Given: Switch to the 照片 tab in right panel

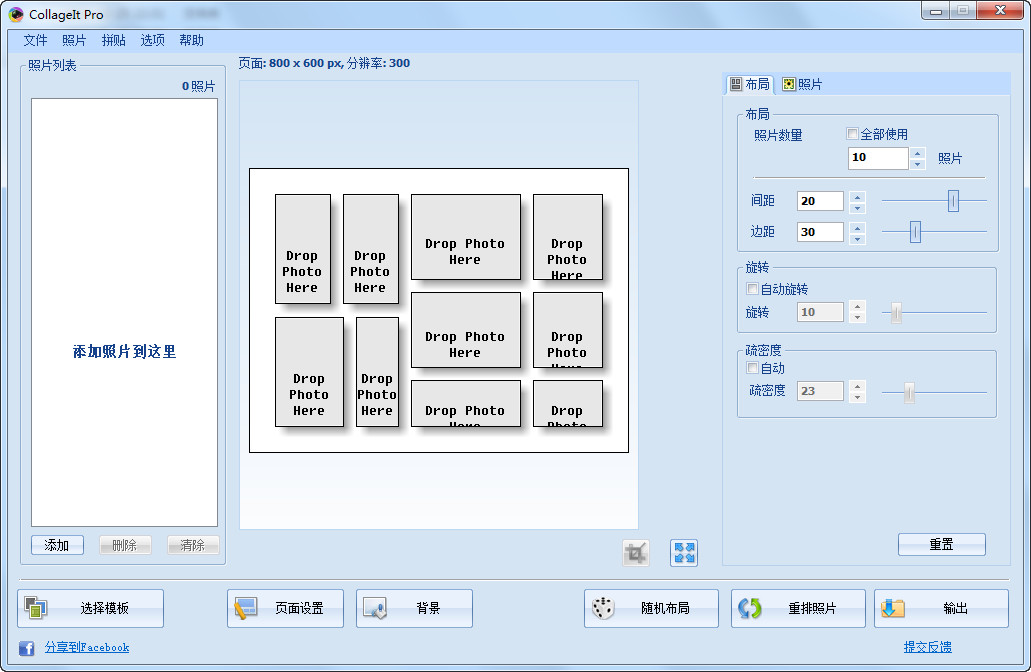Looking at the screenshot, I should 802,84.
